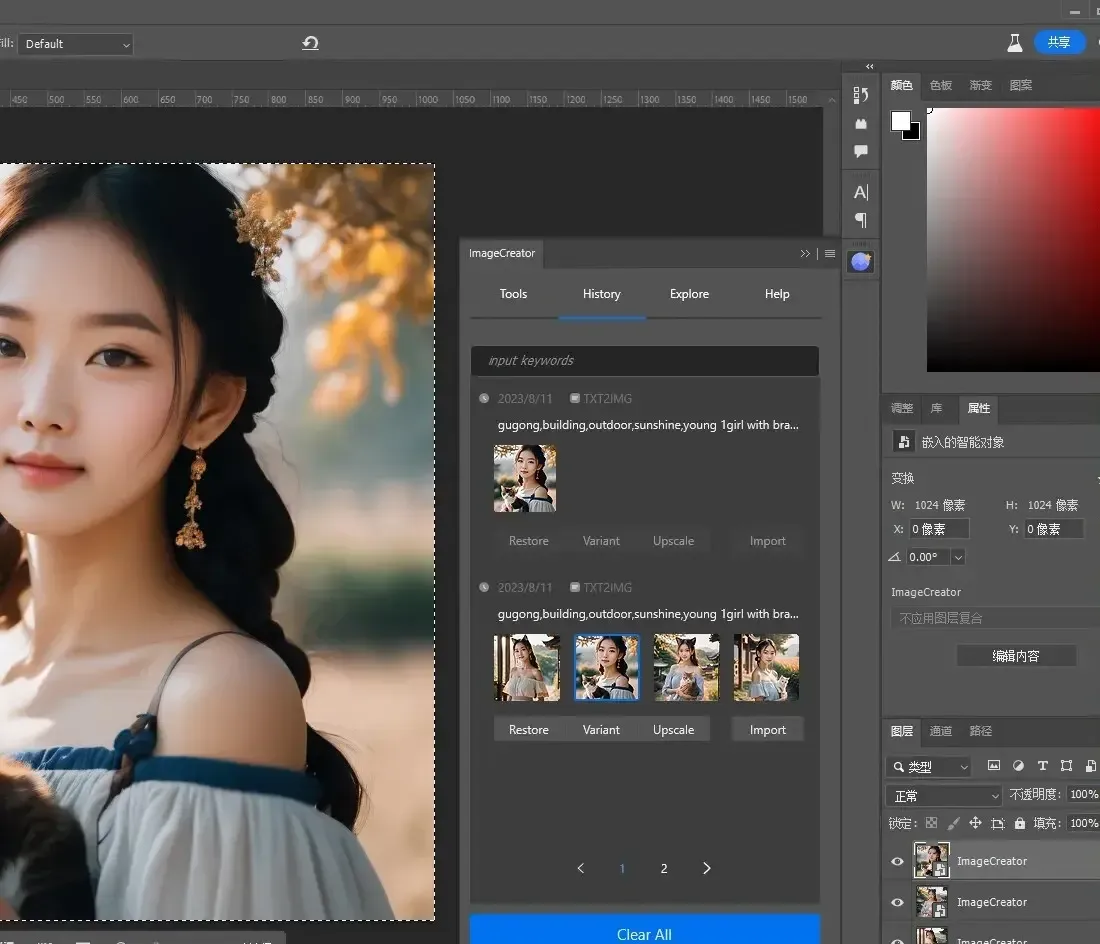Switch to the 渐变 gradients tab

tap(980, 86)
